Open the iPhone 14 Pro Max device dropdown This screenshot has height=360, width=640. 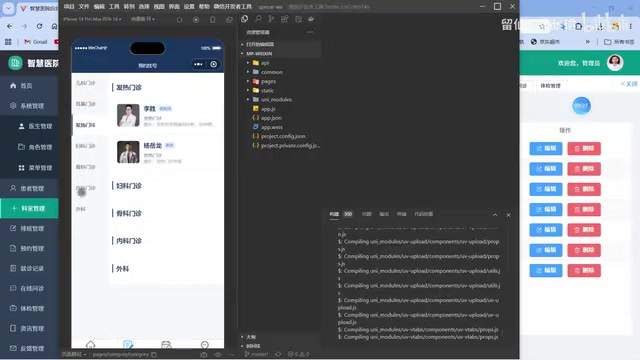[x=92, y=19]
